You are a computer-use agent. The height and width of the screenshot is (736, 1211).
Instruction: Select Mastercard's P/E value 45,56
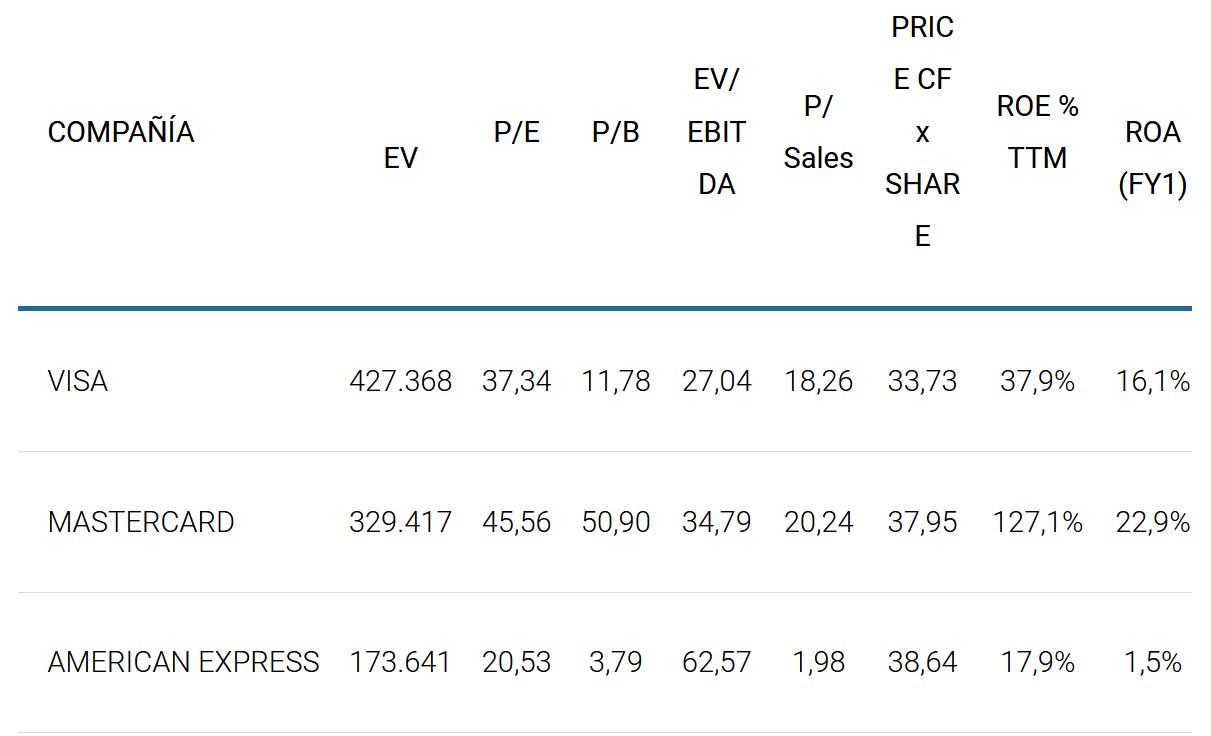(x=516, y=522)
